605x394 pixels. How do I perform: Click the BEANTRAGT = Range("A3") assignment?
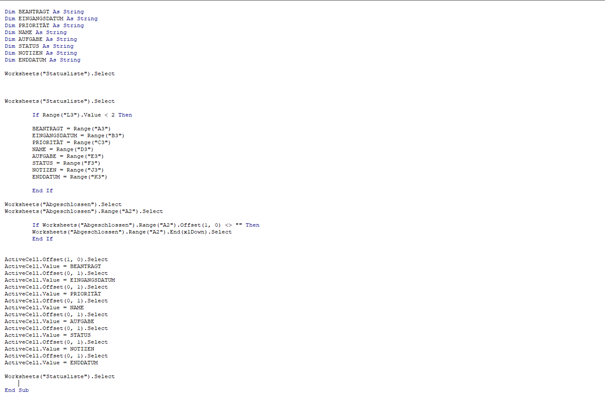click(x=71, y=129)
